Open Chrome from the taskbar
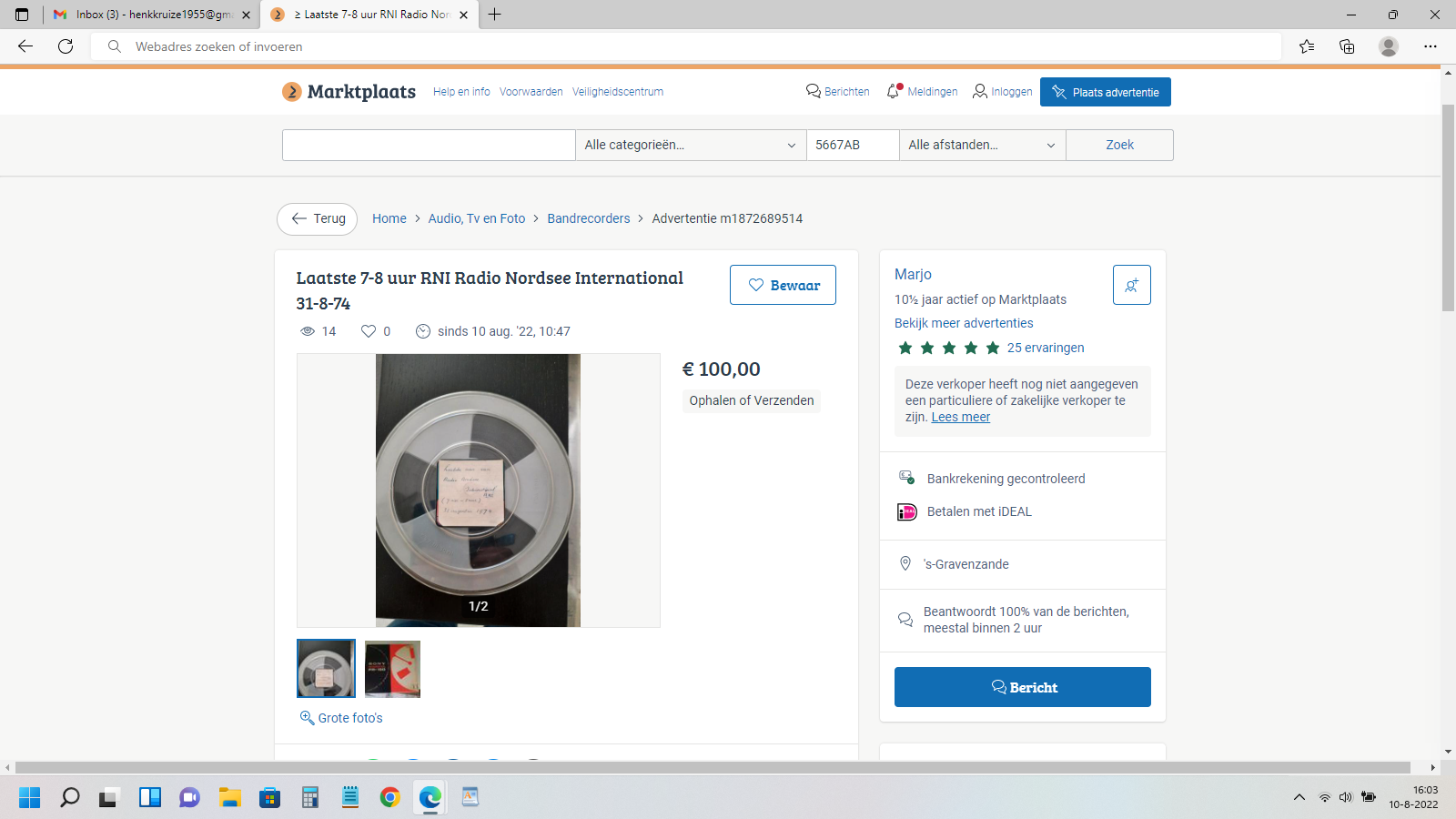Viewport: 1456px width, 819px height. (x=389, y=797)
